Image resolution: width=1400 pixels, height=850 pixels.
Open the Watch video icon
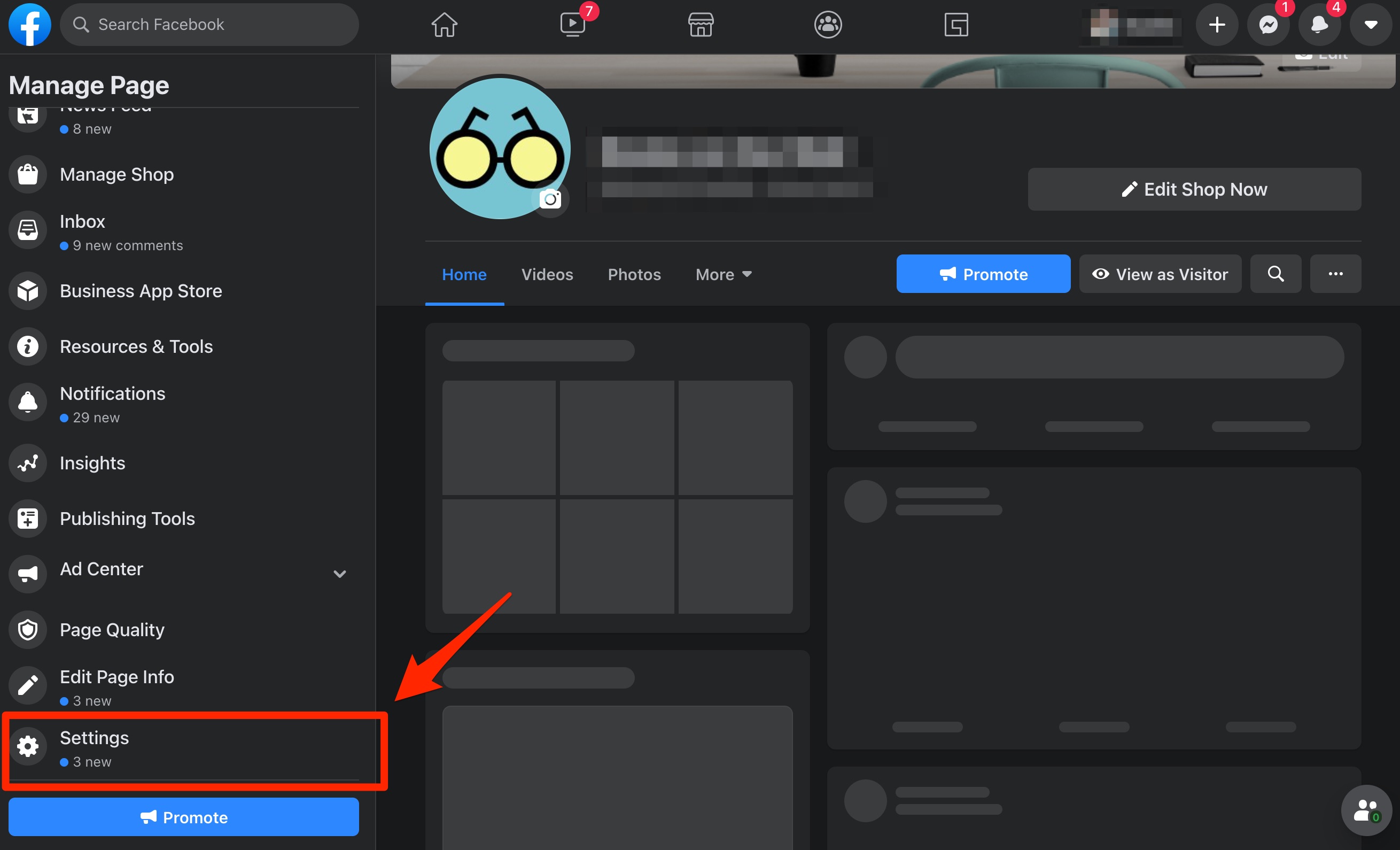(572, 25)
